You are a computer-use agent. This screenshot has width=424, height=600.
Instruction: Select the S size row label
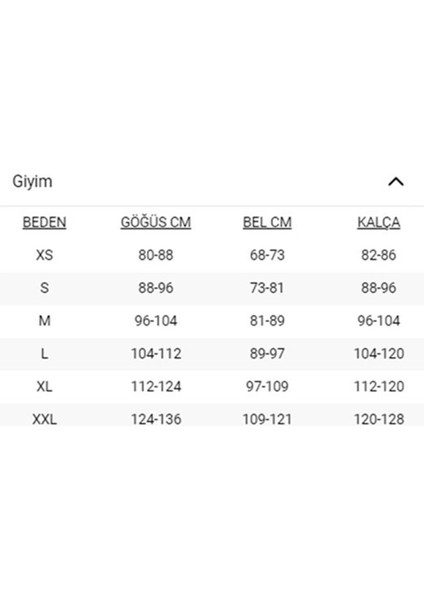[x=44, y=288]
